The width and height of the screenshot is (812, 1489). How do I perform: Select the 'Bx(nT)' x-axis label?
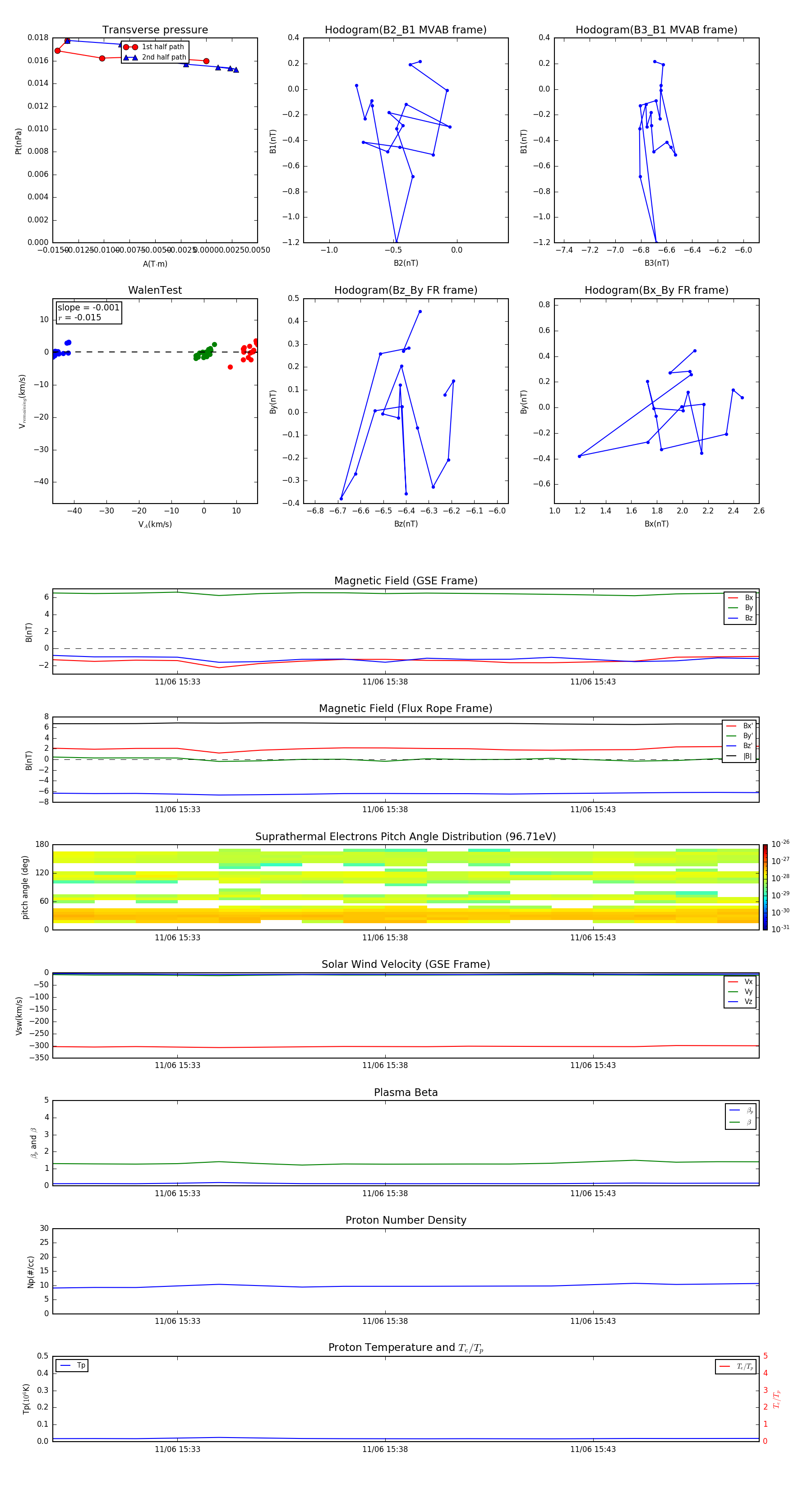pos(656,524)
